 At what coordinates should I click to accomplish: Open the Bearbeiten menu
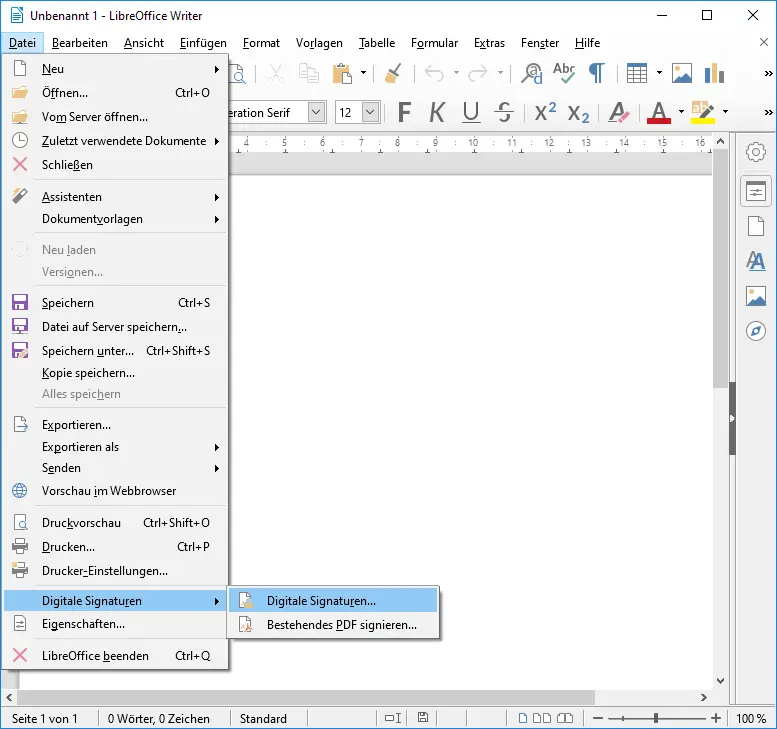coord(79,43)
